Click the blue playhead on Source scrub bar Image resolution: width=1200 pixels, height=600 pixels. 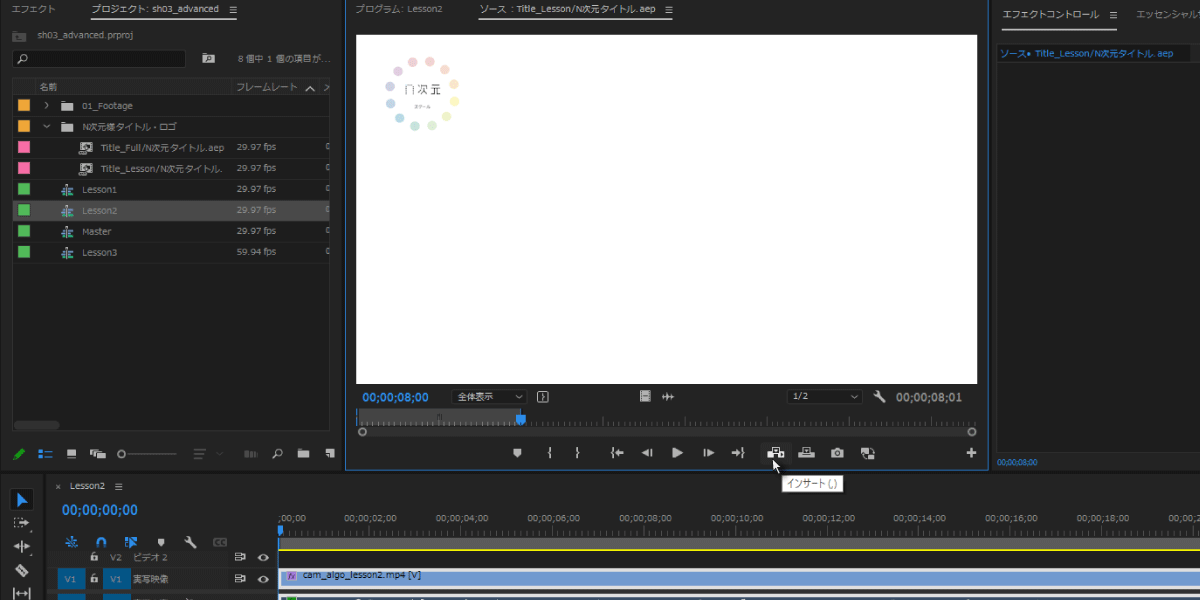click(x=520, y=418)
